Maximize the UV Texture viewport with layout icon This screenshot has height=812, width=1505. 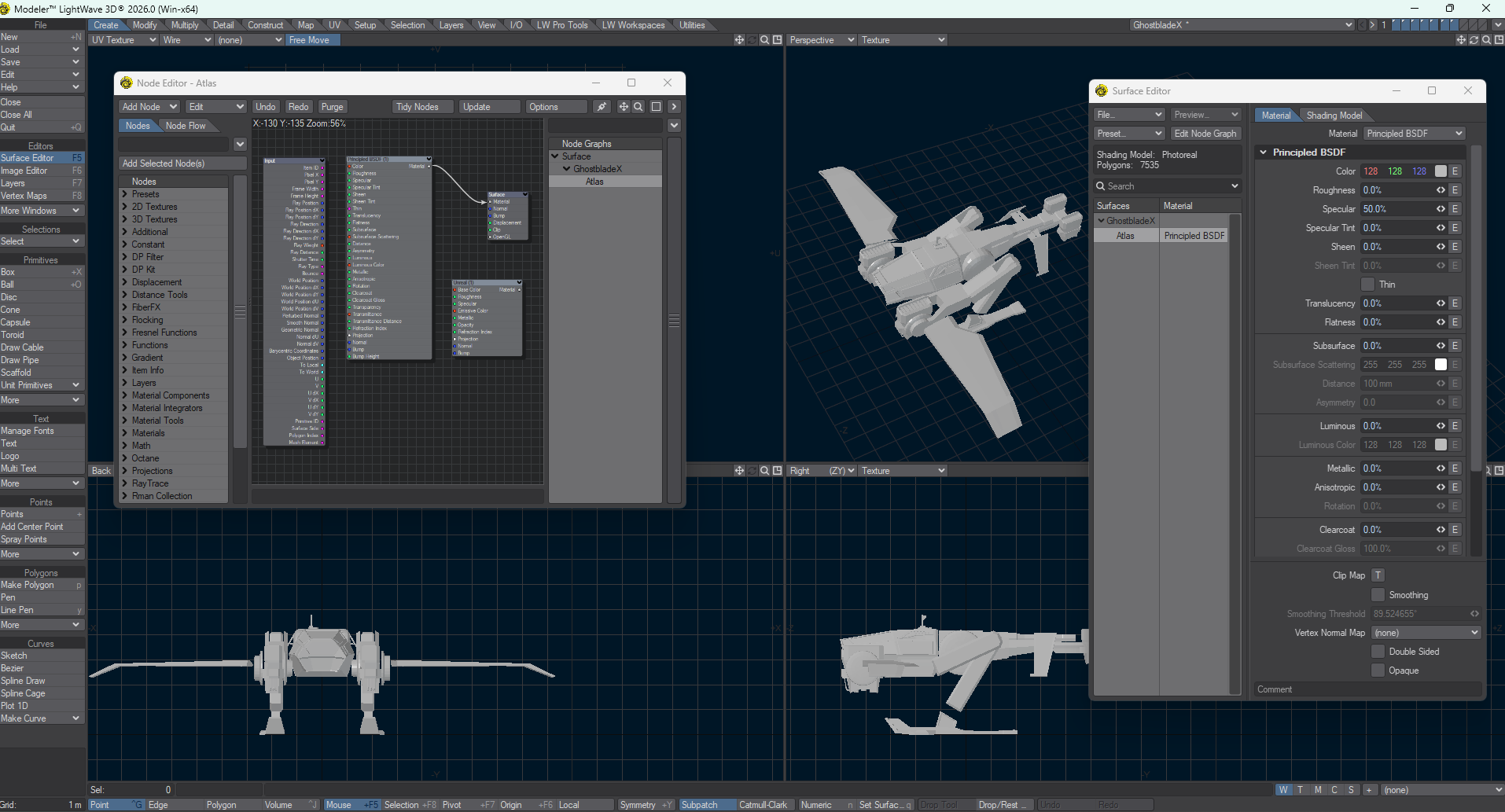(777, 40)
